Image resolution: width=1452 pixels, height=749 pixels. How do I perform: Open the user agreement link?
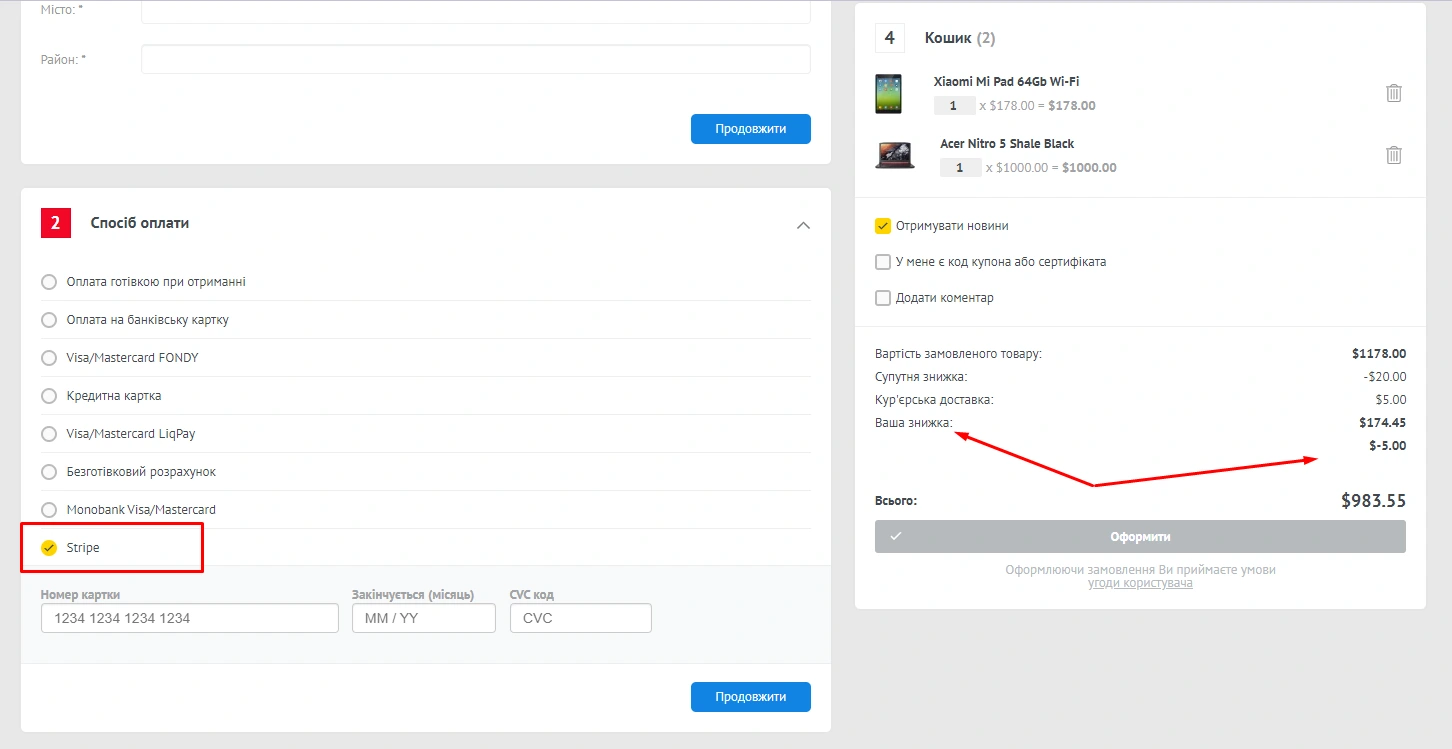(x=1140, y=583)
